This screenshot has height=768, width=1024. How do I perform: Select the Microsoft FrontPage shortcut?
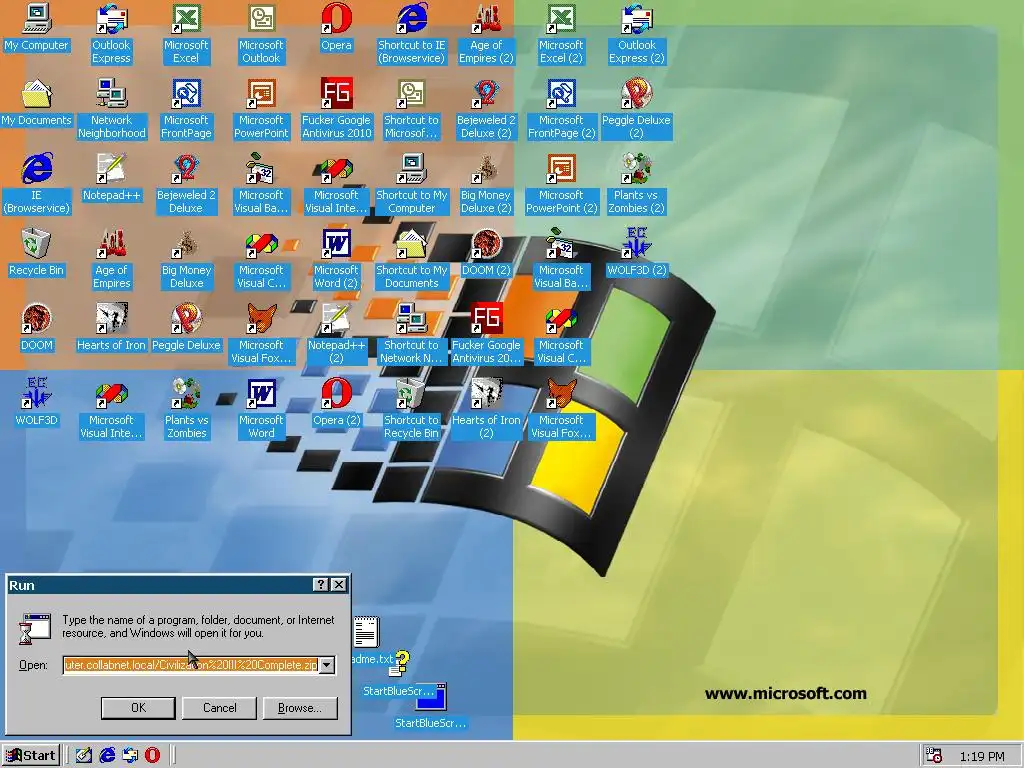coord(186,109)
